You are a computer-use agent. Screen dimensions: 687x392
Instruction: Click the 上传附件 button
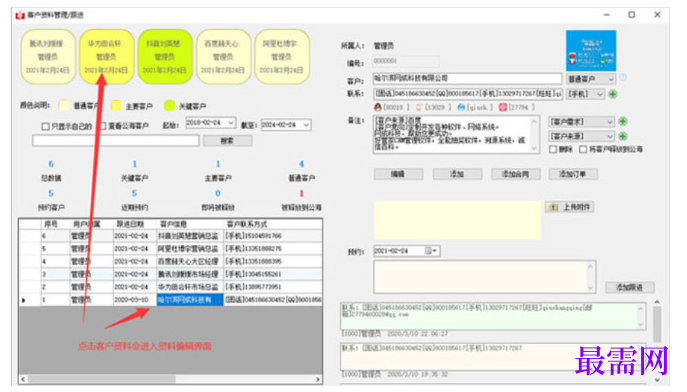tap(569, 207)
